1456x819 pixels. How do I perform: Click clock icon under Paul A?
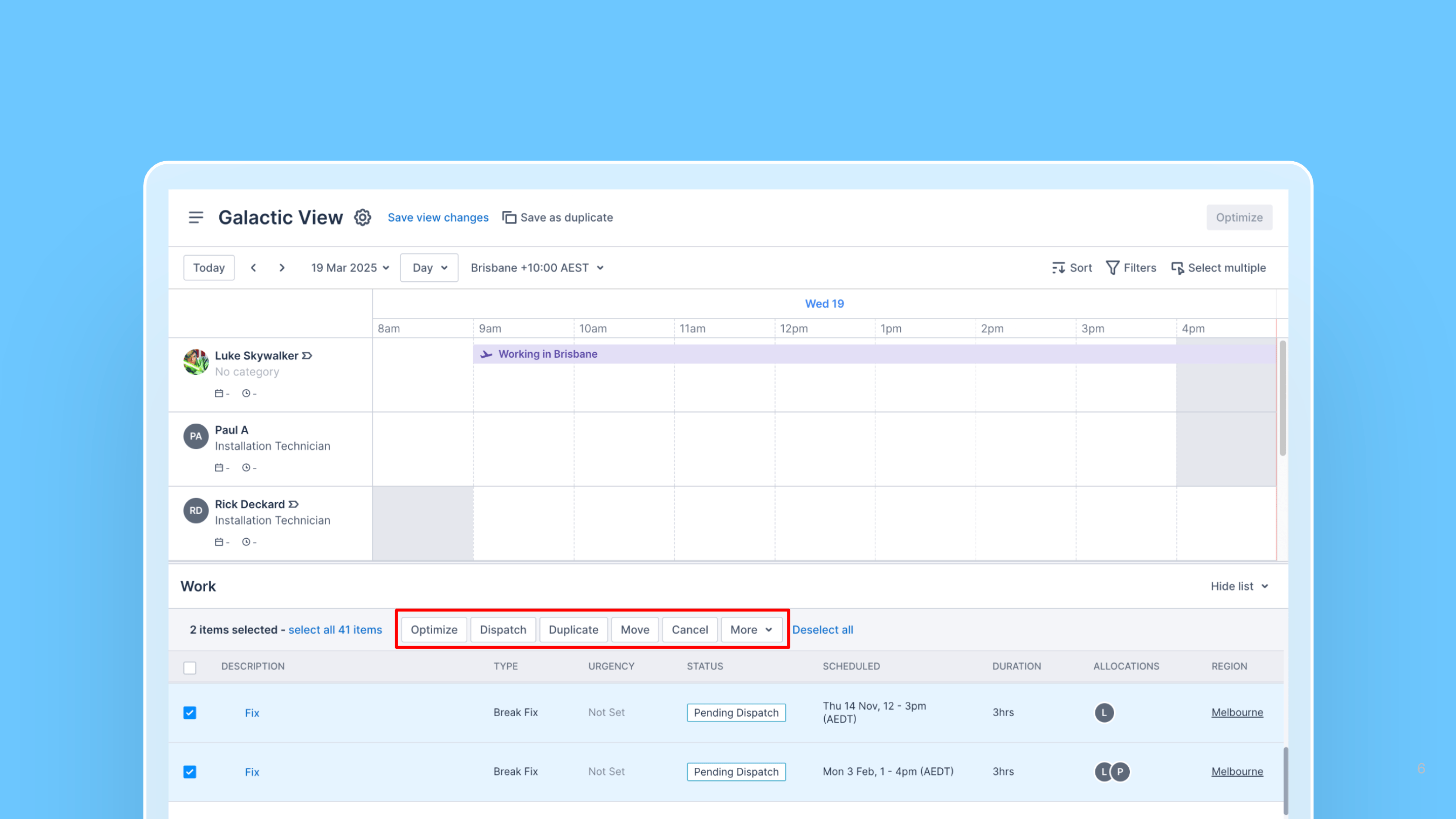pyautogui.click(x=246, y=468)
